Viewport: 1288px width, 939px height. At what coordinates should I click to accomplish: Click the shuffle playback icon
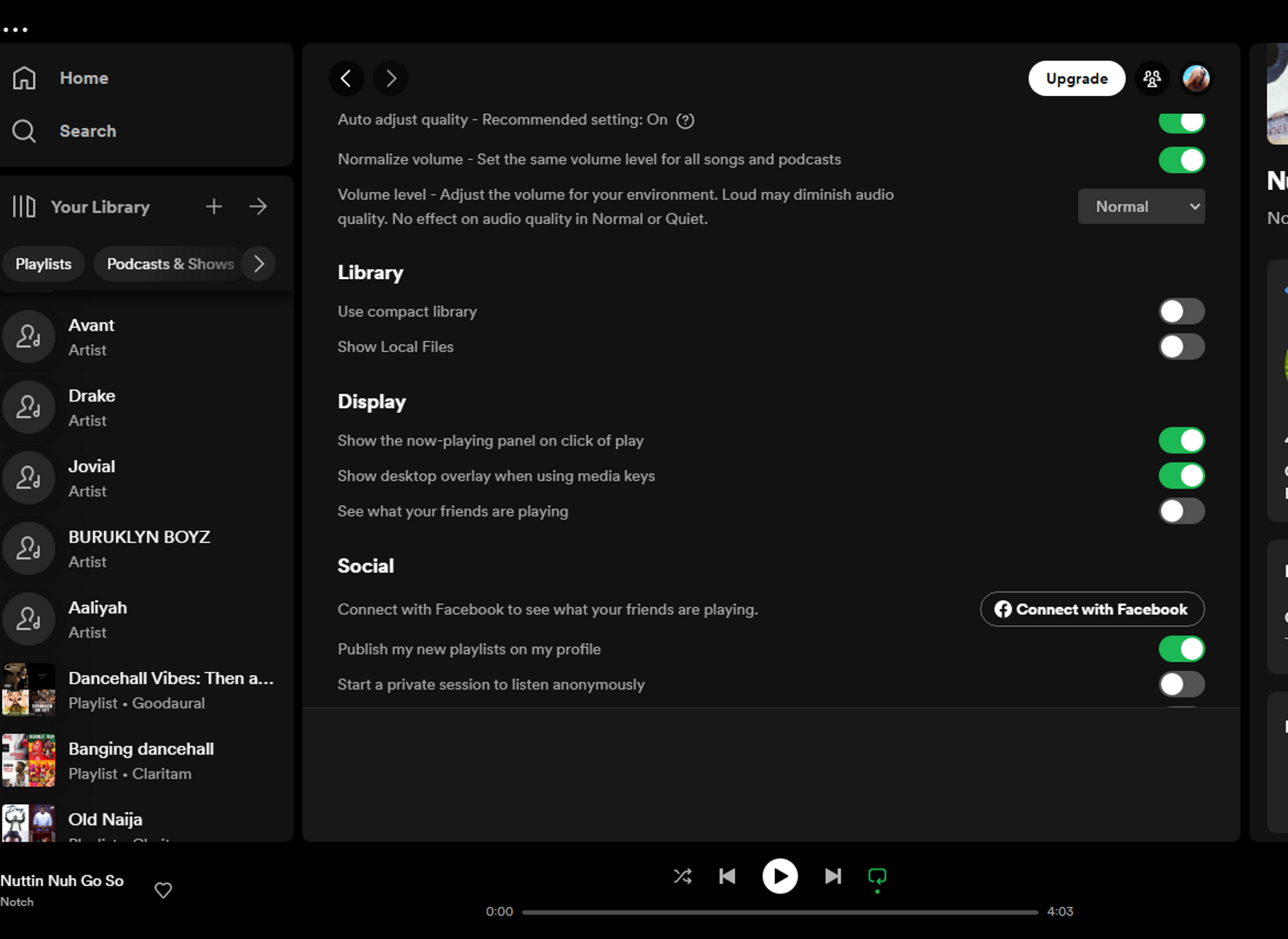683,876
